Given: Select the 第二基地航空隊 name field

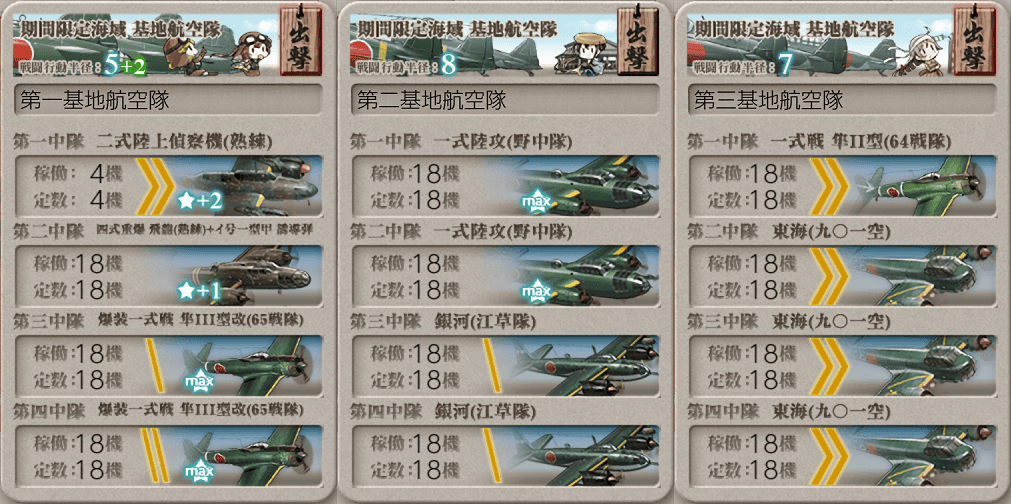Looking at the screenshot, I should 504,100.
